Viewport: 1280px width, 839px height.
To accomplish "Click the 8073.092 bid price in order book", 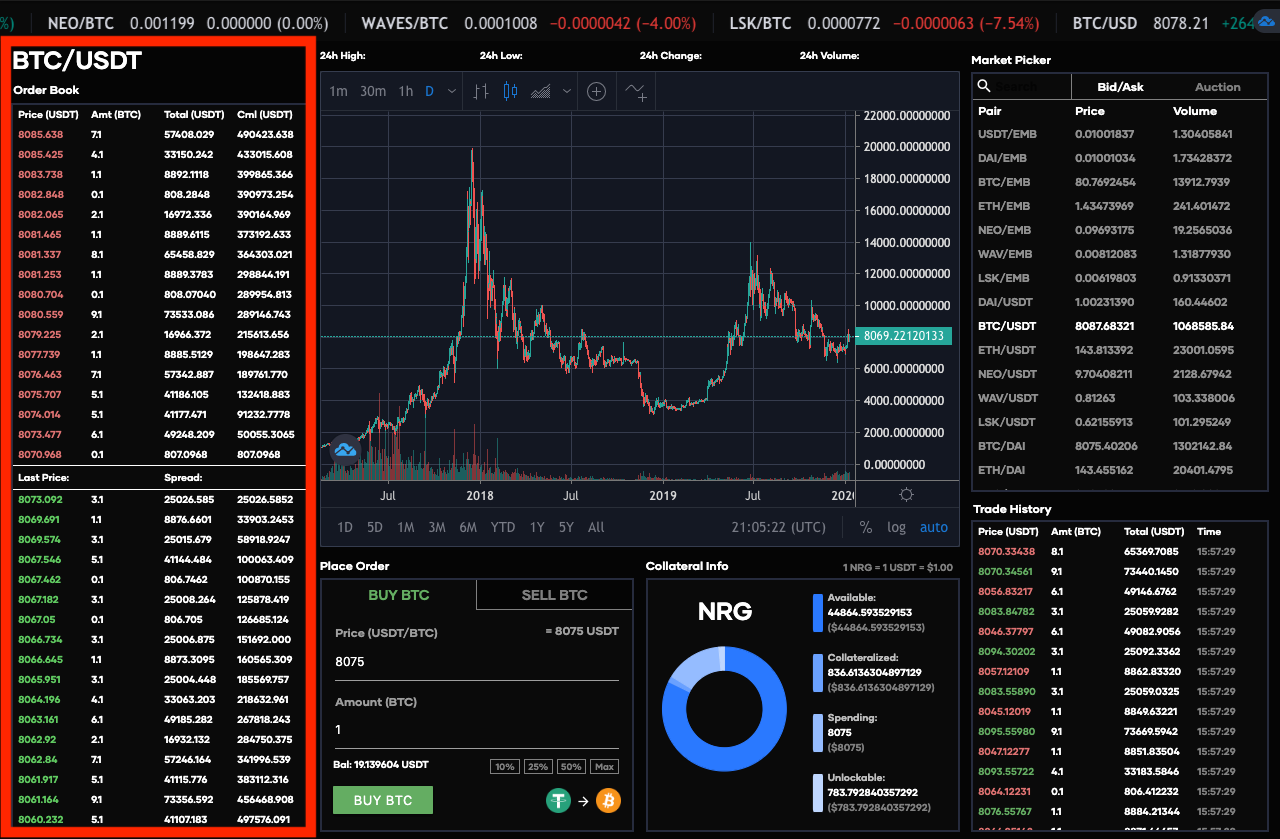I will (40, 499).
